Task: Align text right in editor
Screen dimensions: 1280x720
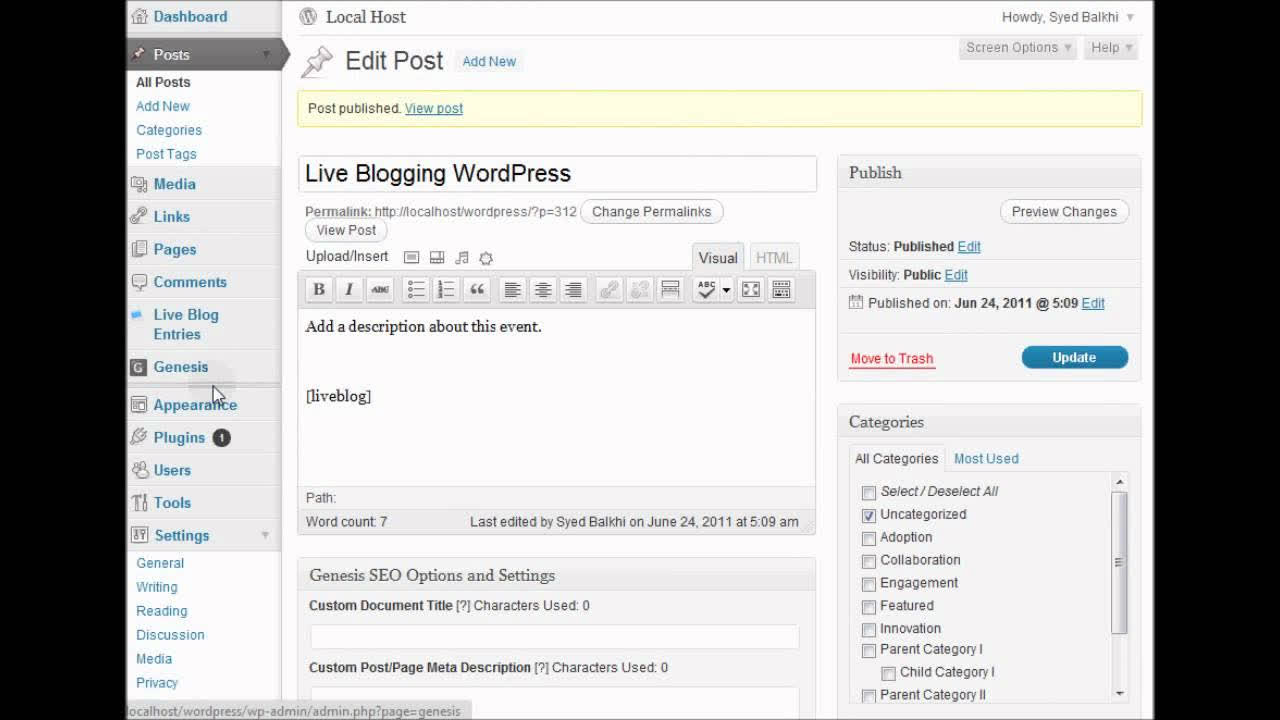Action: tap(573, 290)
